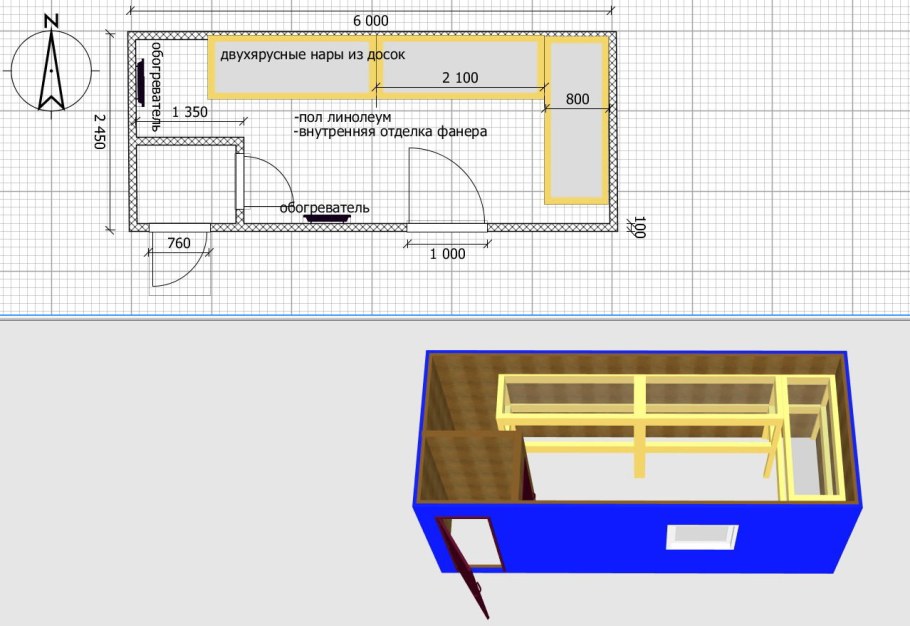The width and height of the screenshot is (910, 626).
Task: Select the north compass rose
Action: click(50, 70)
